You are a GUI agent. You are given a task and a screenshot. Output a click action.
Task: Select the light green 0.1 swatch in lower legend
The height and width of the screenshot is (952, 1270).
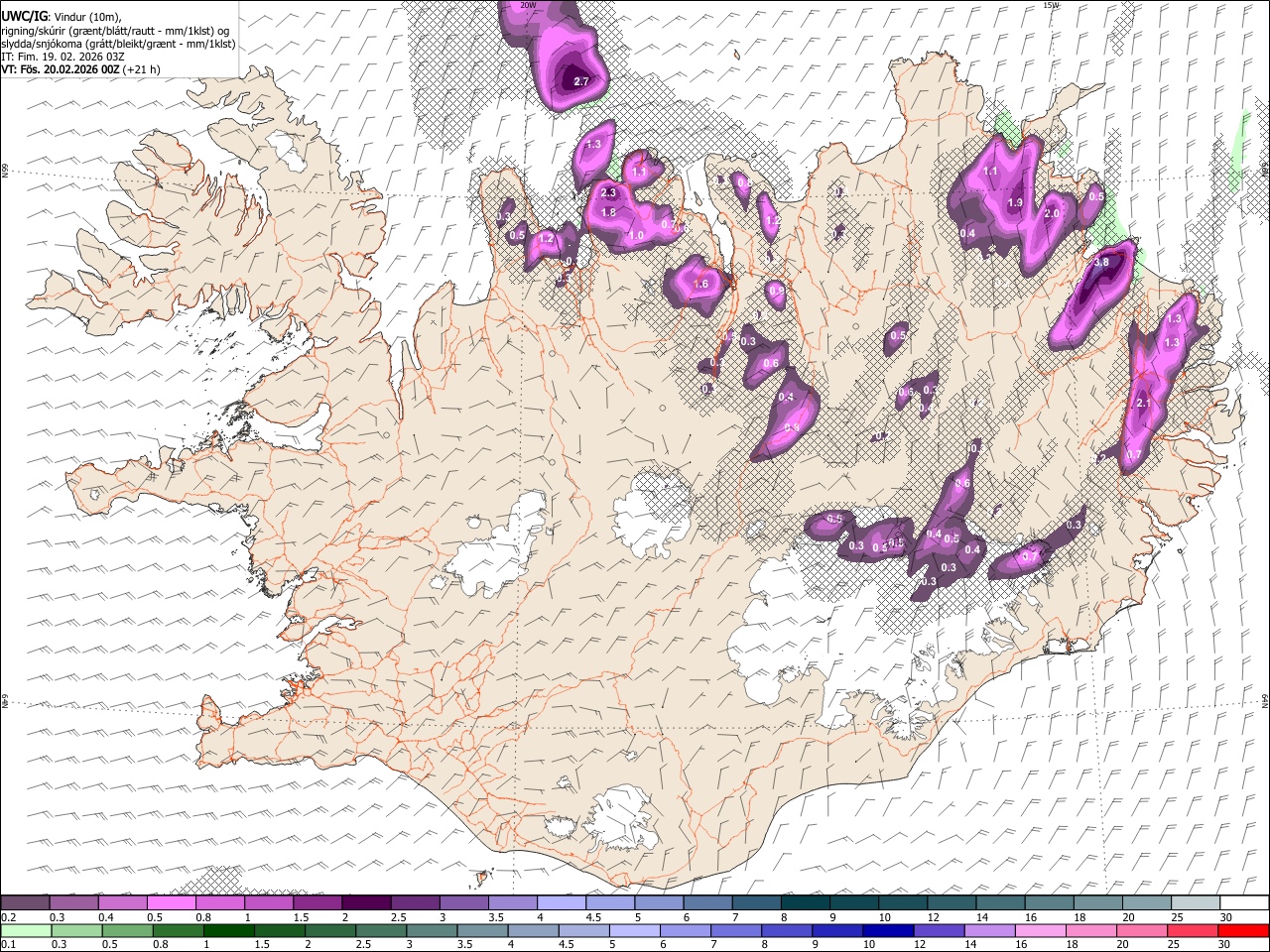tap(25, 930)
